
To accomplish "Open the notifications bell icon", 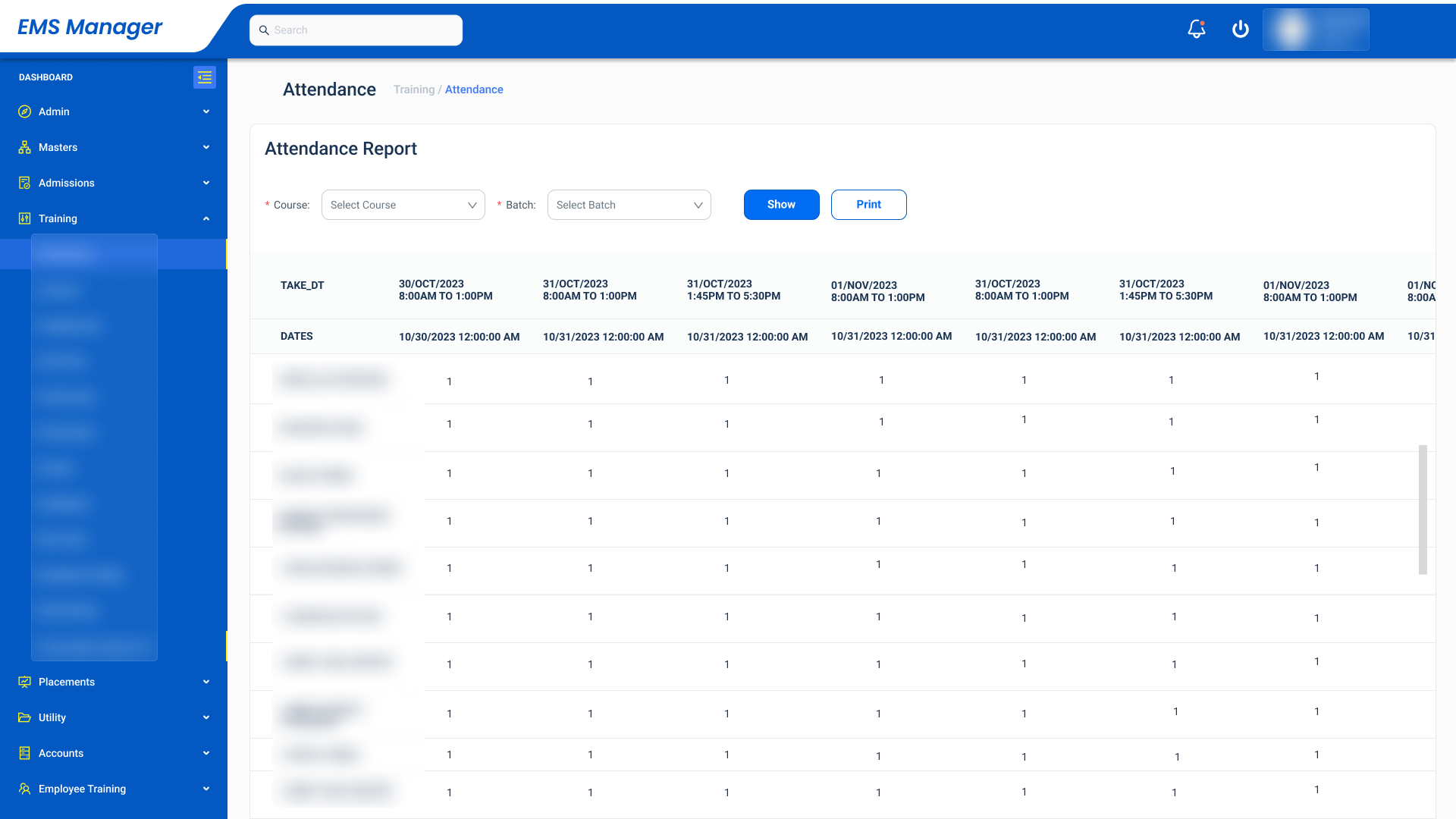I will click(x=1196, y=29).
